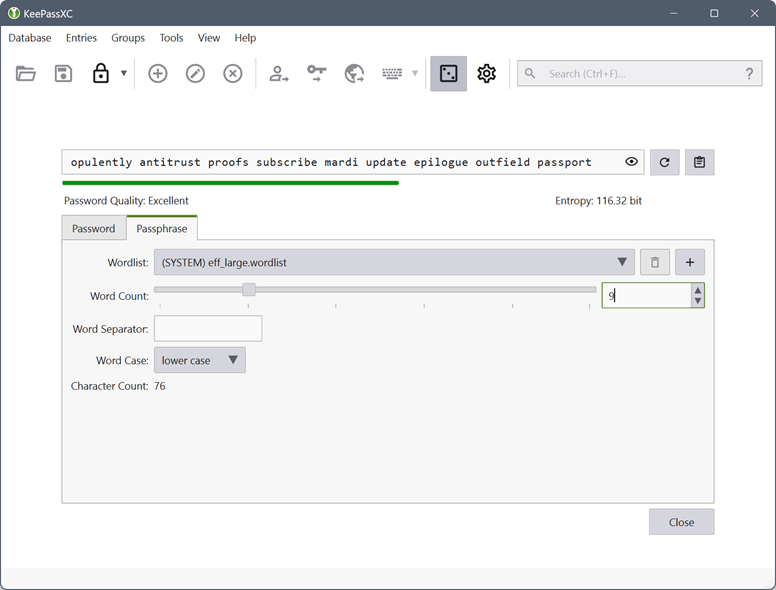This screenshot has width=776, height=590.
Task: Click the Save Database floppy icon
Action: point(63,73)
